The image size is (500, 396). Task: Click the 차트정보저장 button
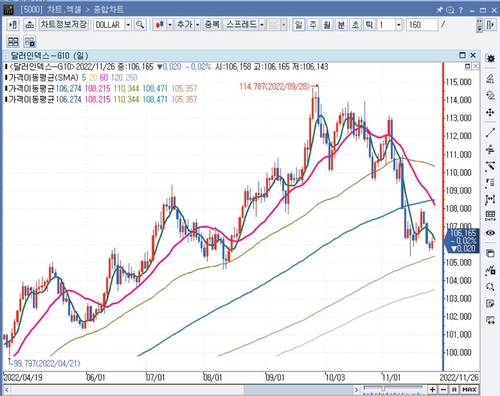point(64,25)
